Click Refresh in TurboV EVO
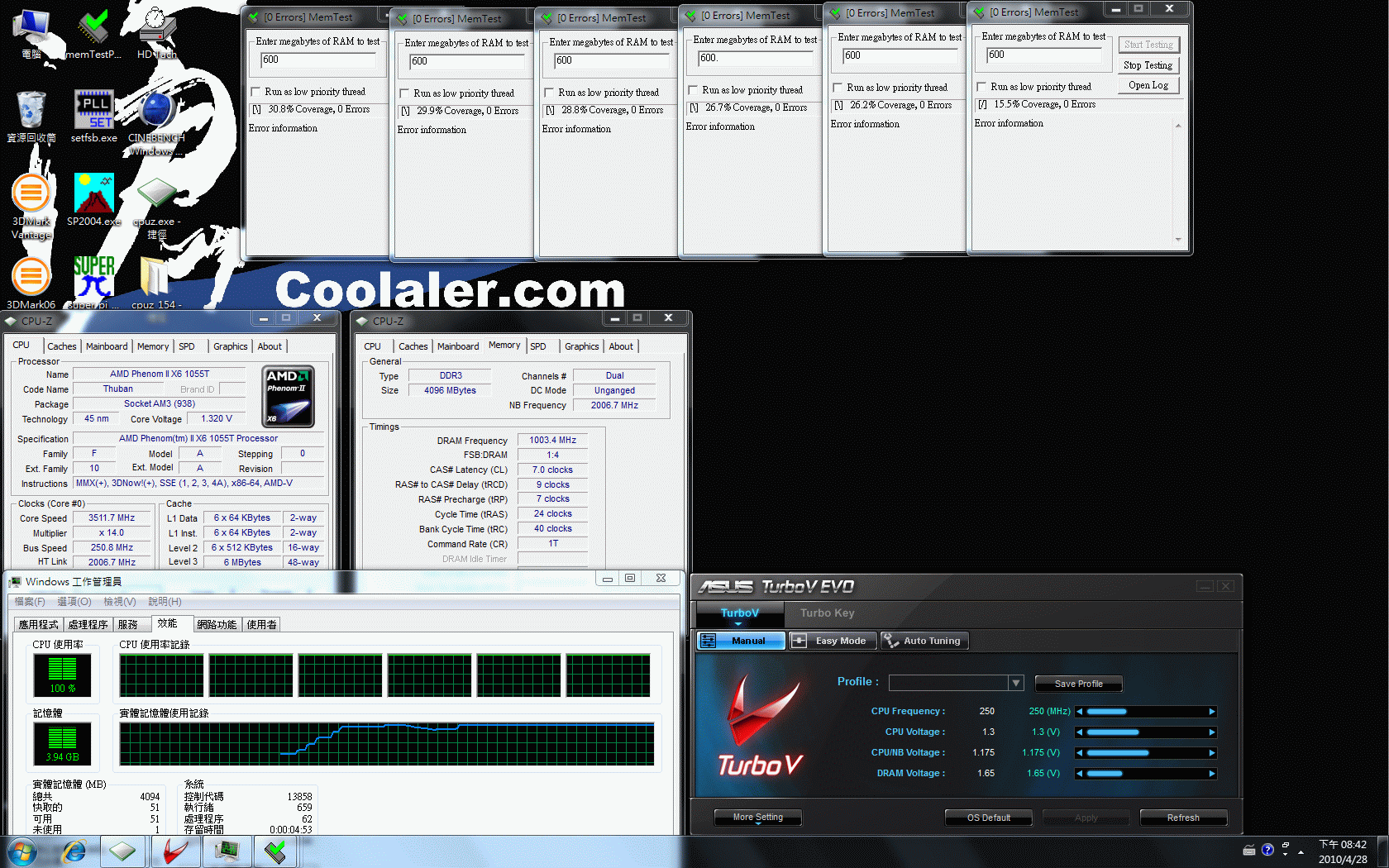 tap(1183, 818)
